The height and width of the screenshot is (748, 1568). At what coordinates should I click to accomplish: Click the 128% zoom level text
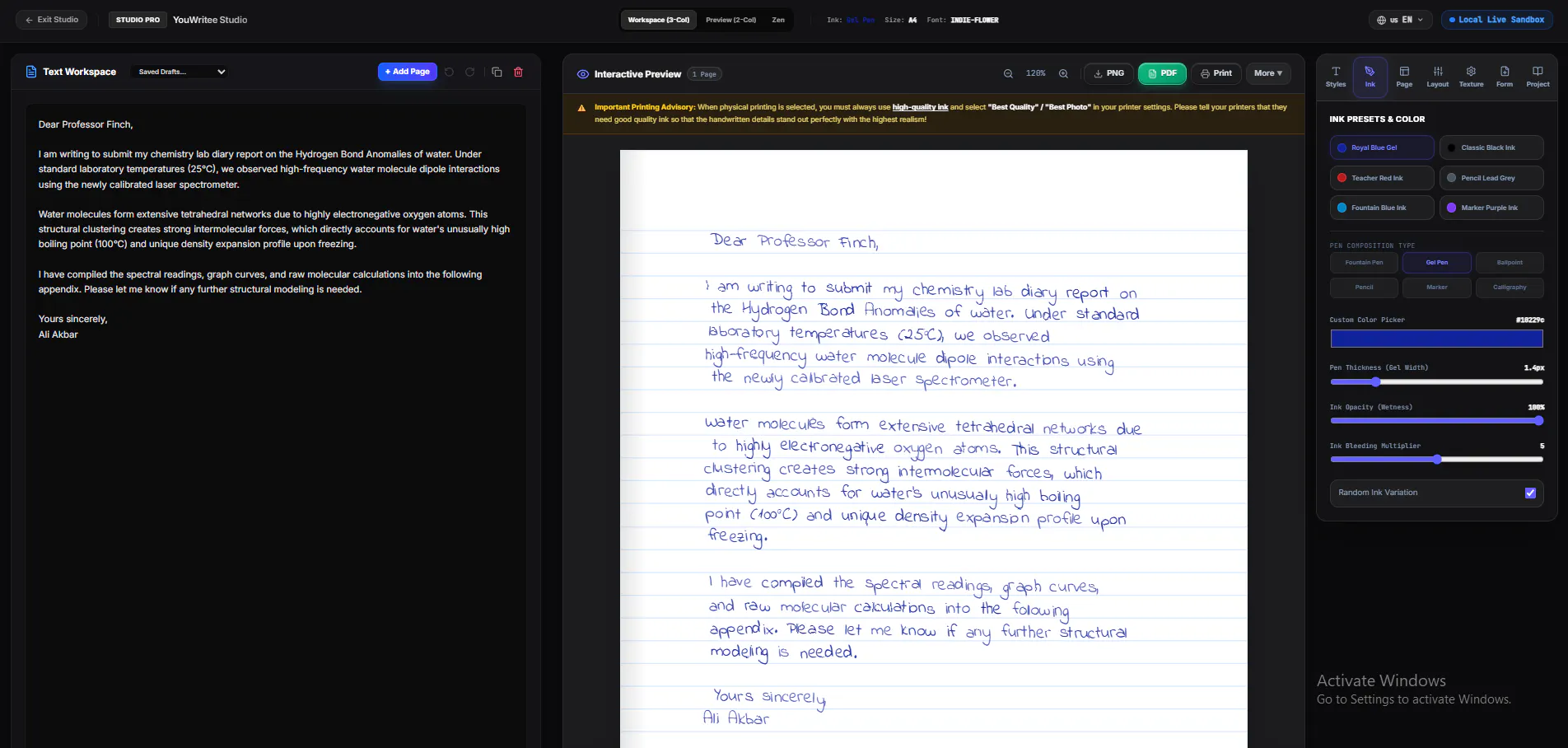click(1035, 73)
